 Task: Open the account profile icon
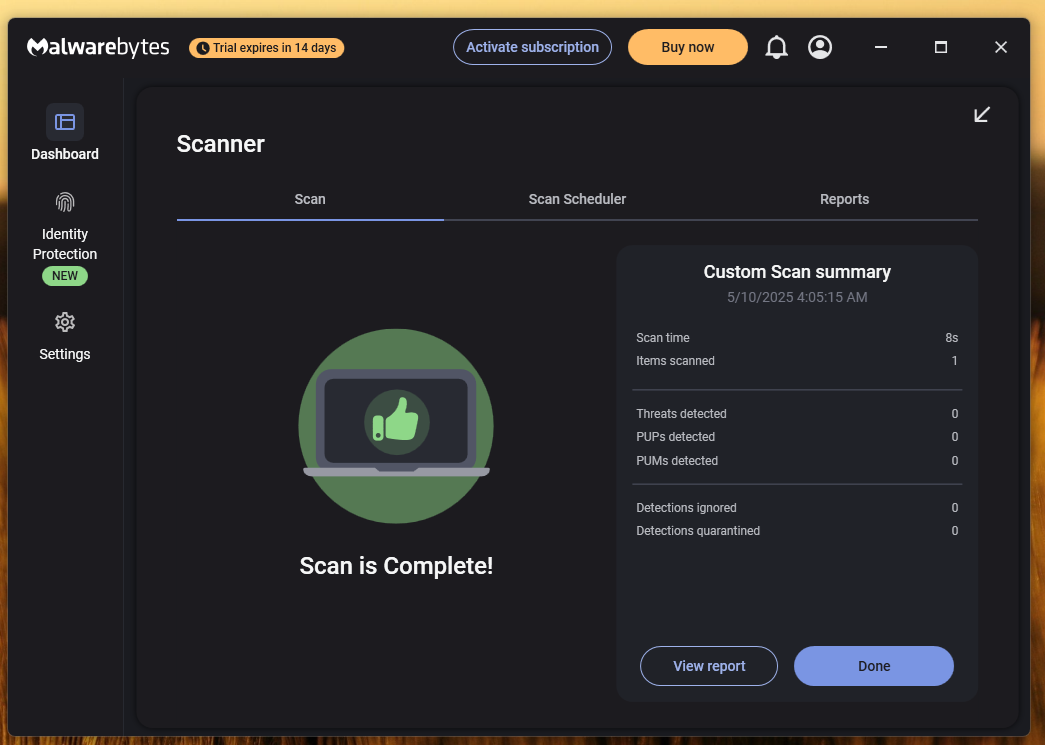pos(820,47)
